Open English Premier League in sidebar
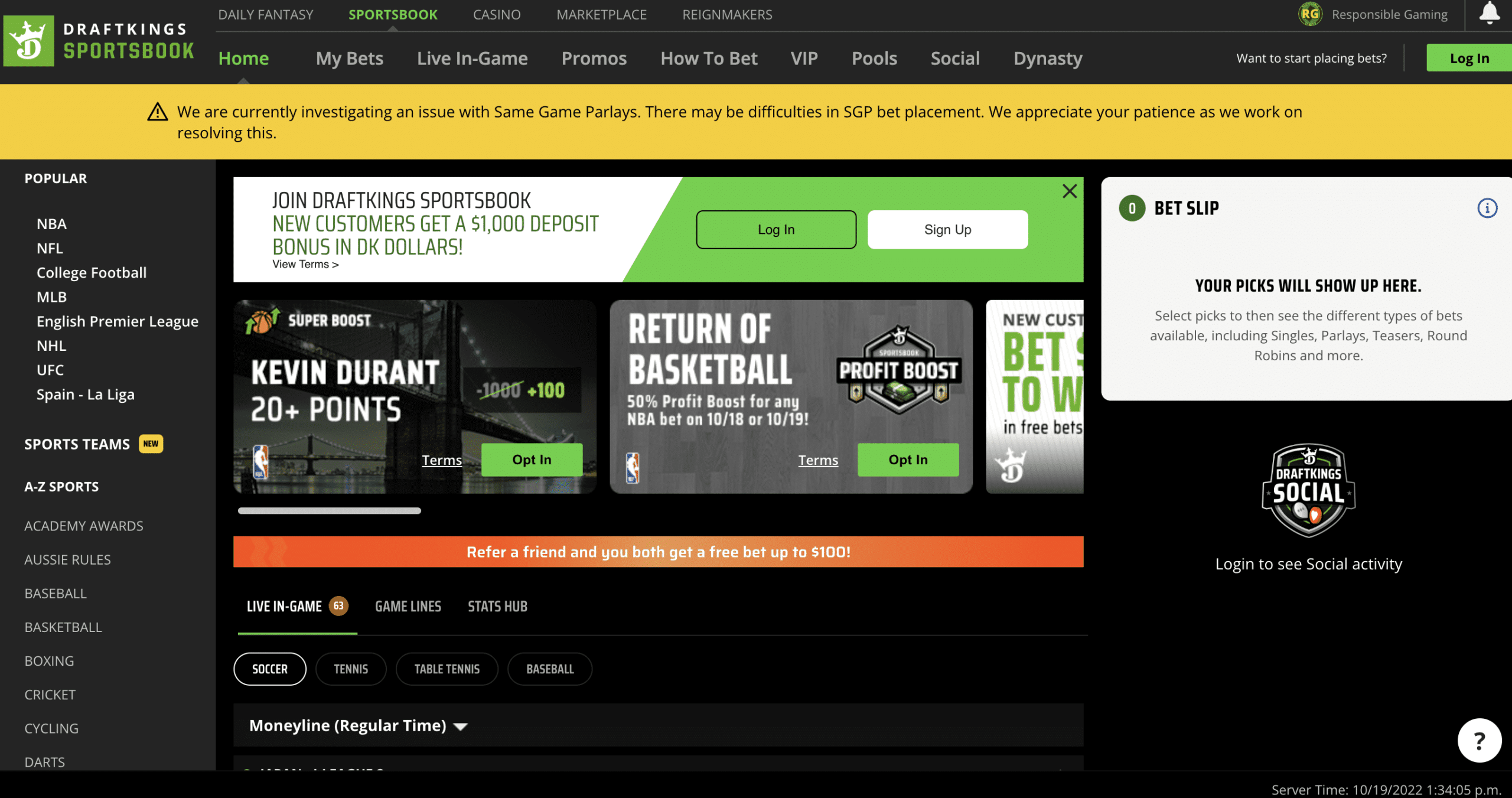Screen dimensions: 1512x798 point(118,321)
